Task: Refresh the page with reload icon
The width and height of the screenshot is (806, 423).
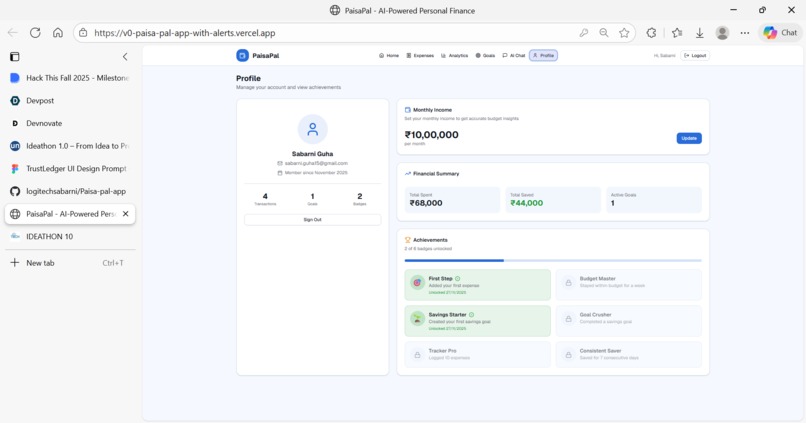Action: click(35, 33)
